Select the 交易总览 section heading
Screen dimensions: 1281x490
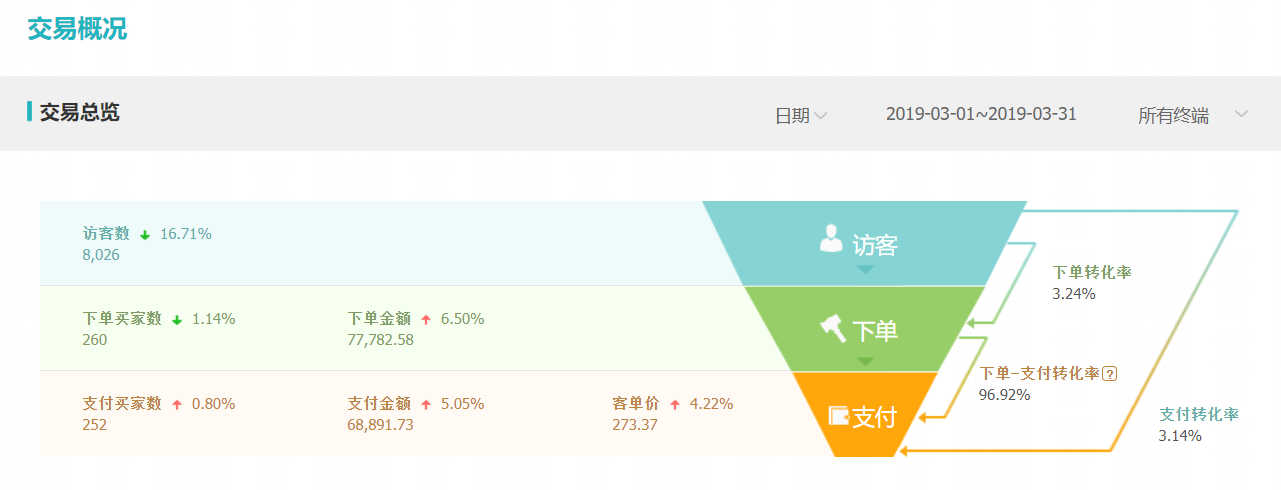(x=79, y=112)
